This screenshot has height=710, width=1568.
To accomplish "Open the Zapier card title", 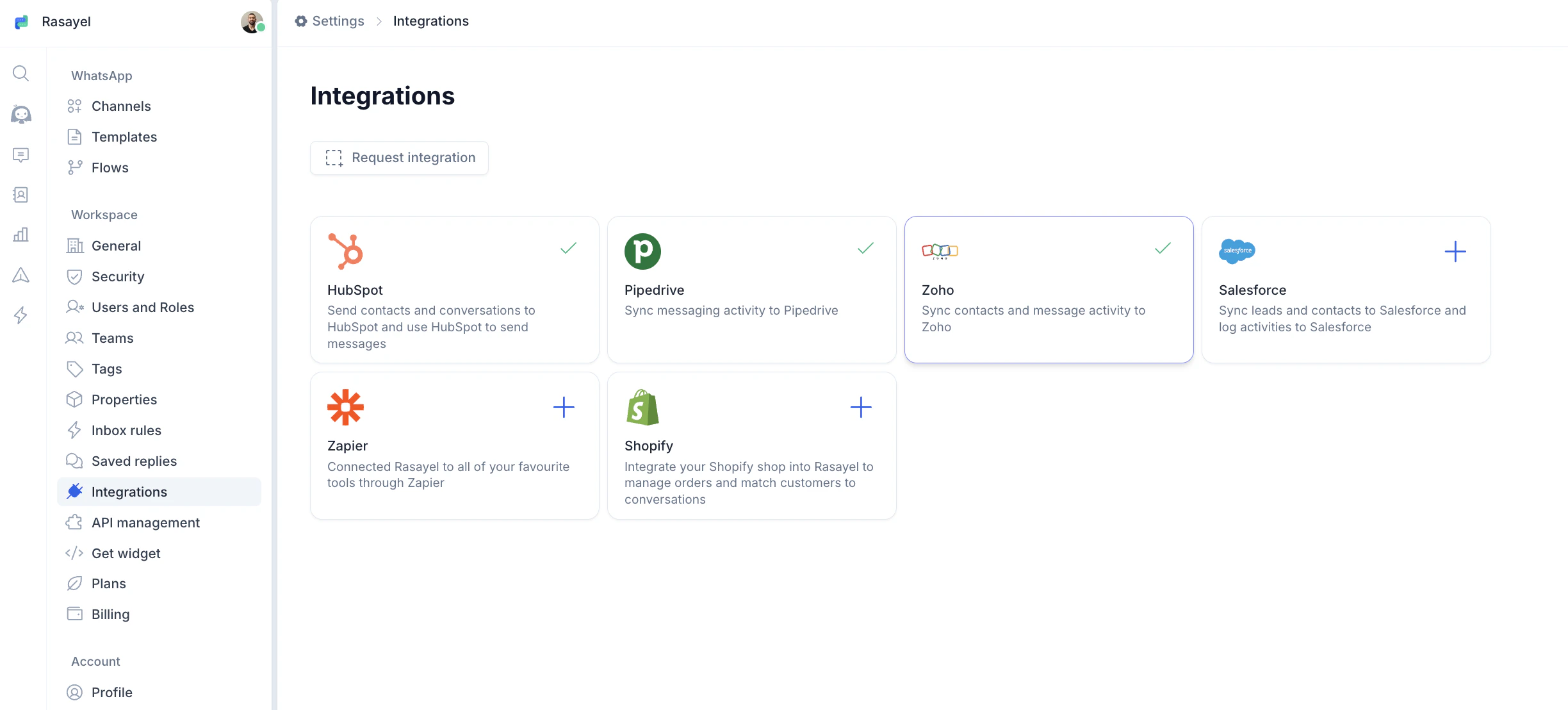I will pos(347,446).
